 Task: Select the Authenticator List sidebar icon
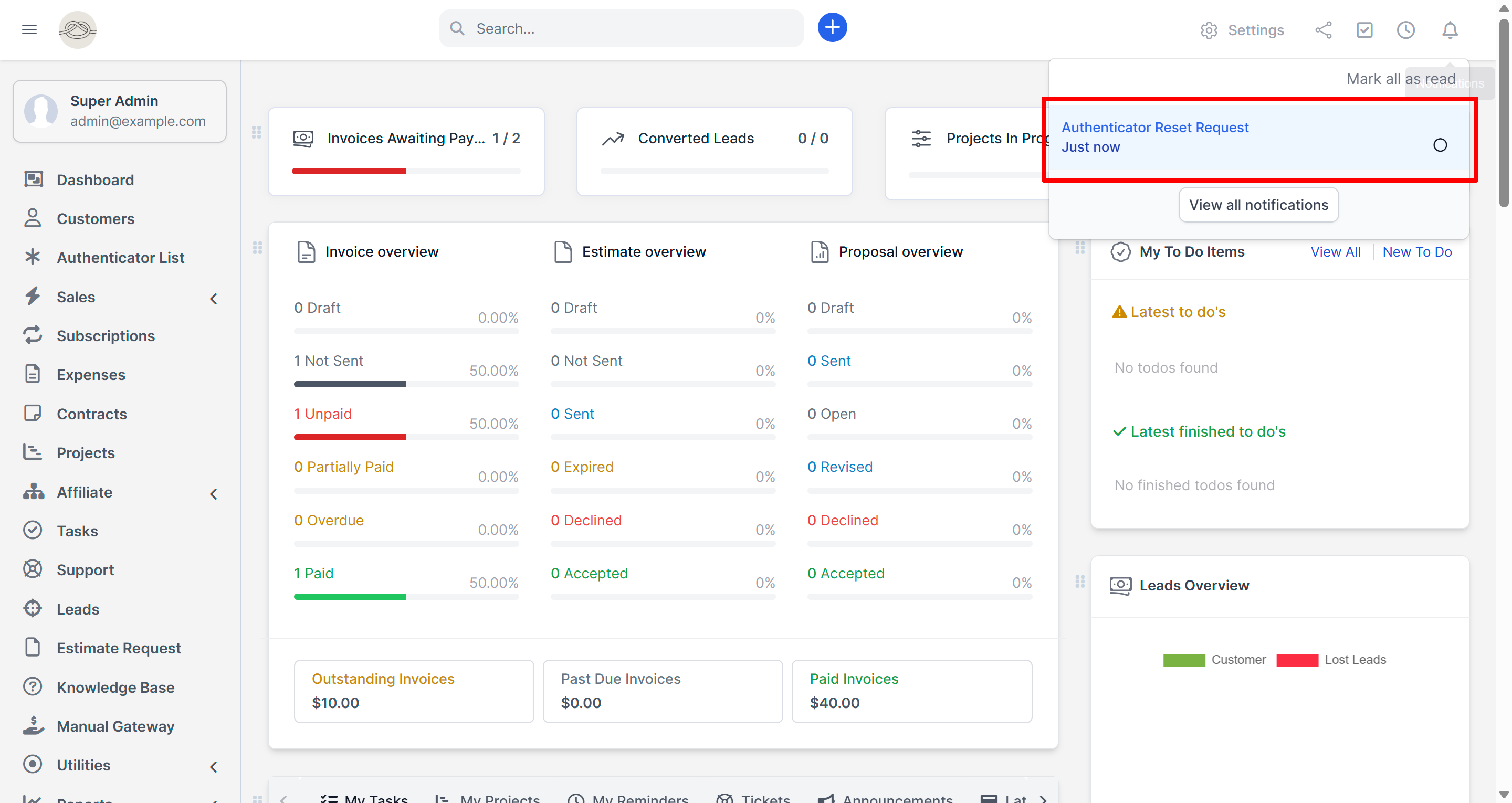click(x=33, y=257)
